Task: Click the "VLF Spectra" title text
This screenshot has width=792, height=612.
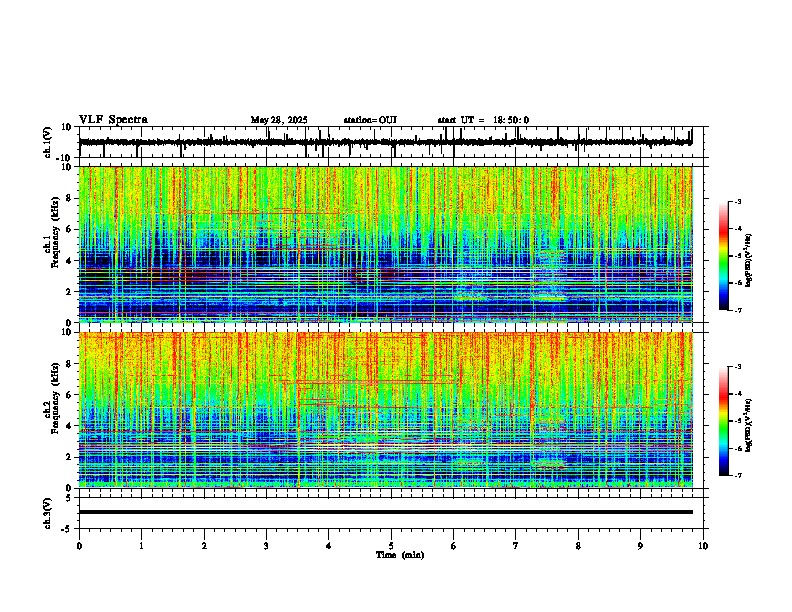Action: click(x=113, y=119)
